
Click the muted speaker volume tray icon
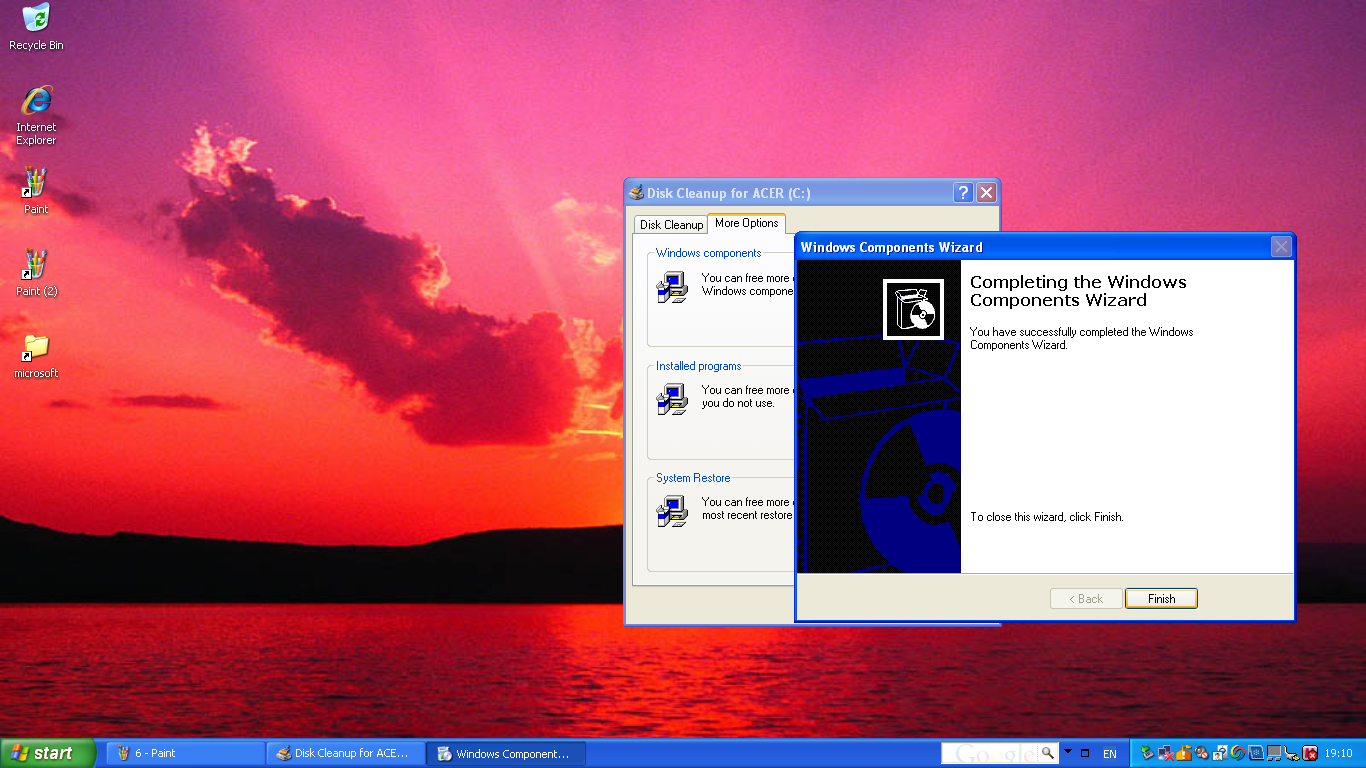pyautogui.click(x=1201, y=753)
